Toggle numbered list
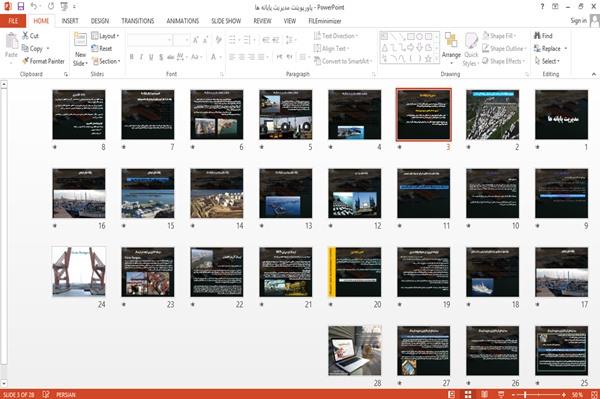Image resolution: width=600 pixels, height=399 pixels. 248,39
